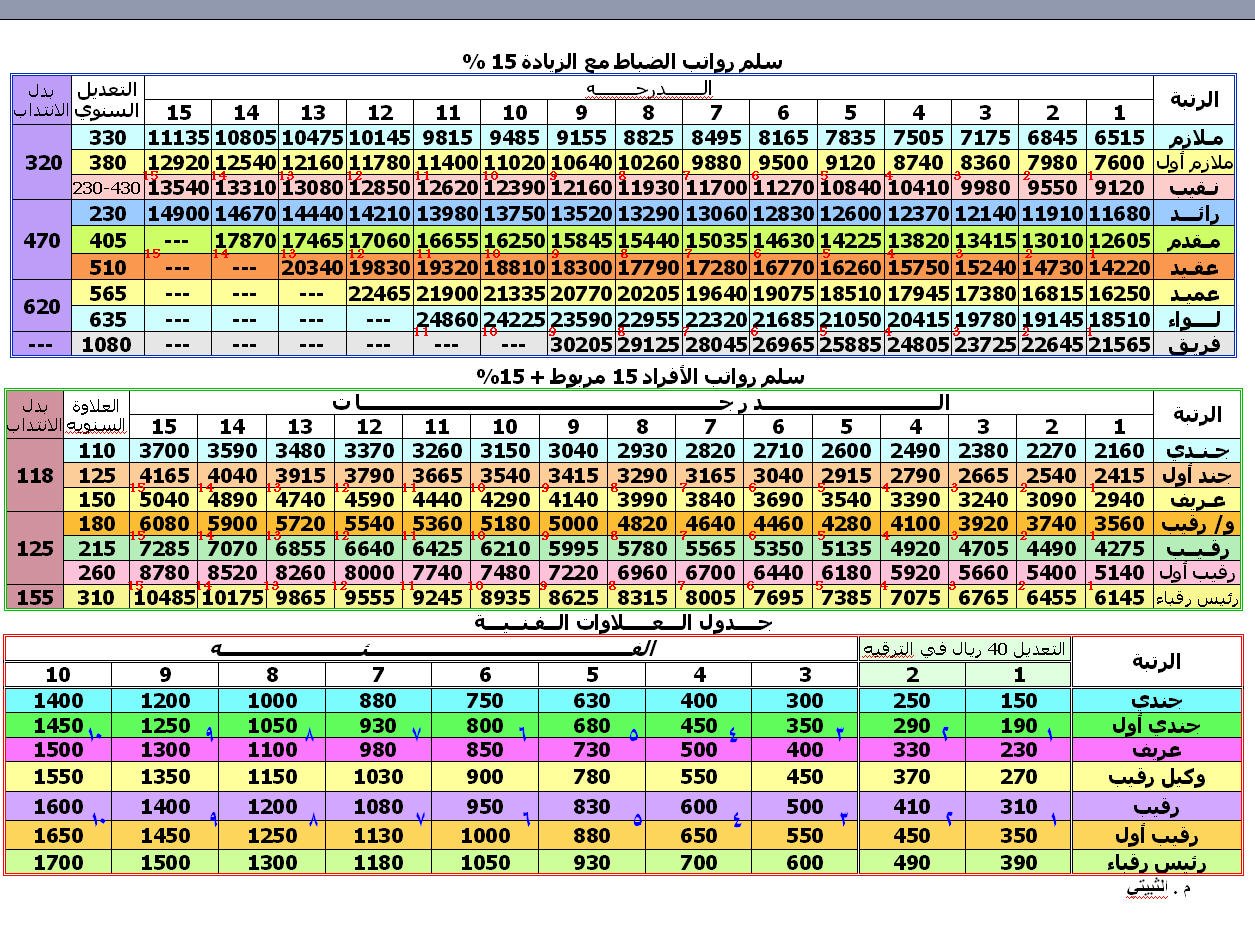Click the value 1180

(378, 862)
